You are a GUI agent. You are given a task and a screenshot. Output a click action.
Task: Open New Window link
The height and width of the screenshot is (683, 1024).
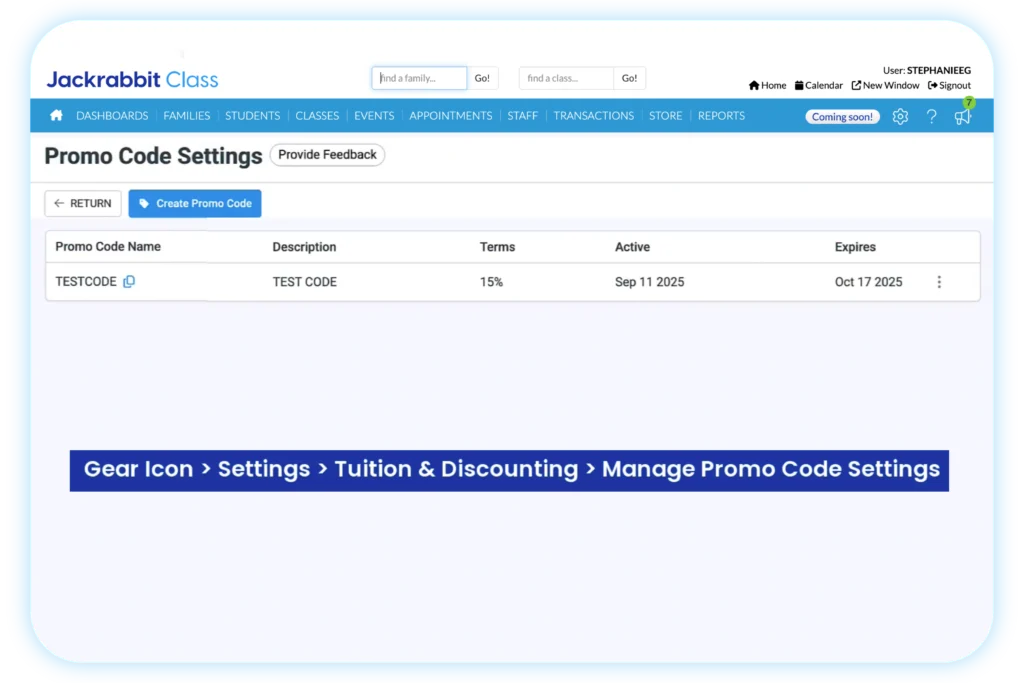click(x=885, y=86)
